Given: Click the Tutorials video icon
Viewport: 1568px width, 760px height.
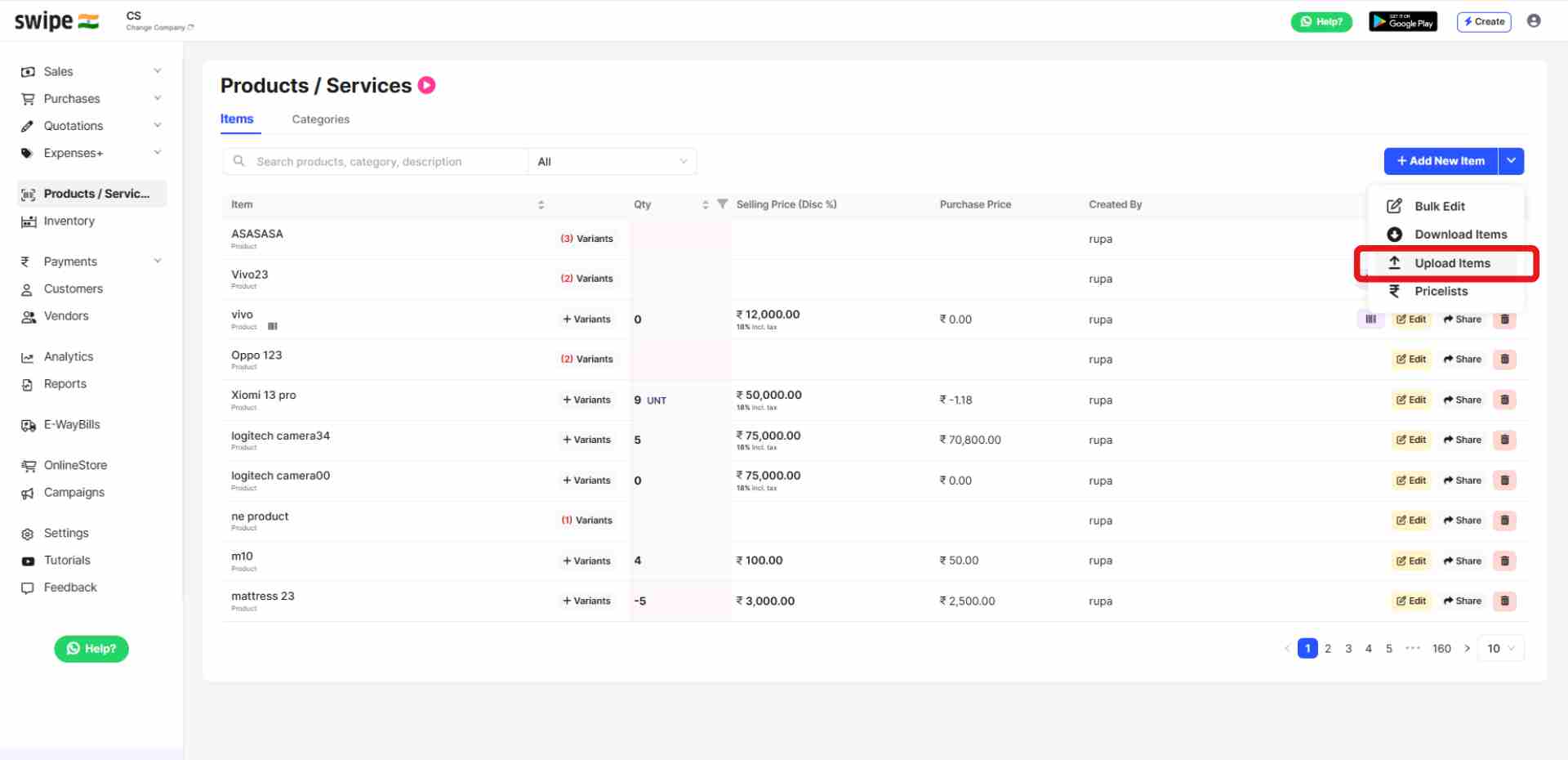Looking at the screenshot, I should (28, 561).
